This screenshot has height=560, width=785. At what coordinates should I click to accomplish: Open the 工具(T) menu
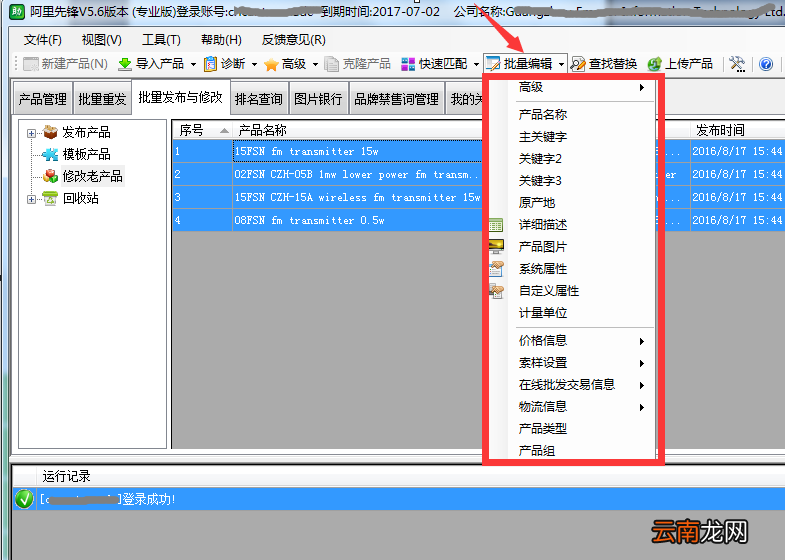tap(161, 40)
